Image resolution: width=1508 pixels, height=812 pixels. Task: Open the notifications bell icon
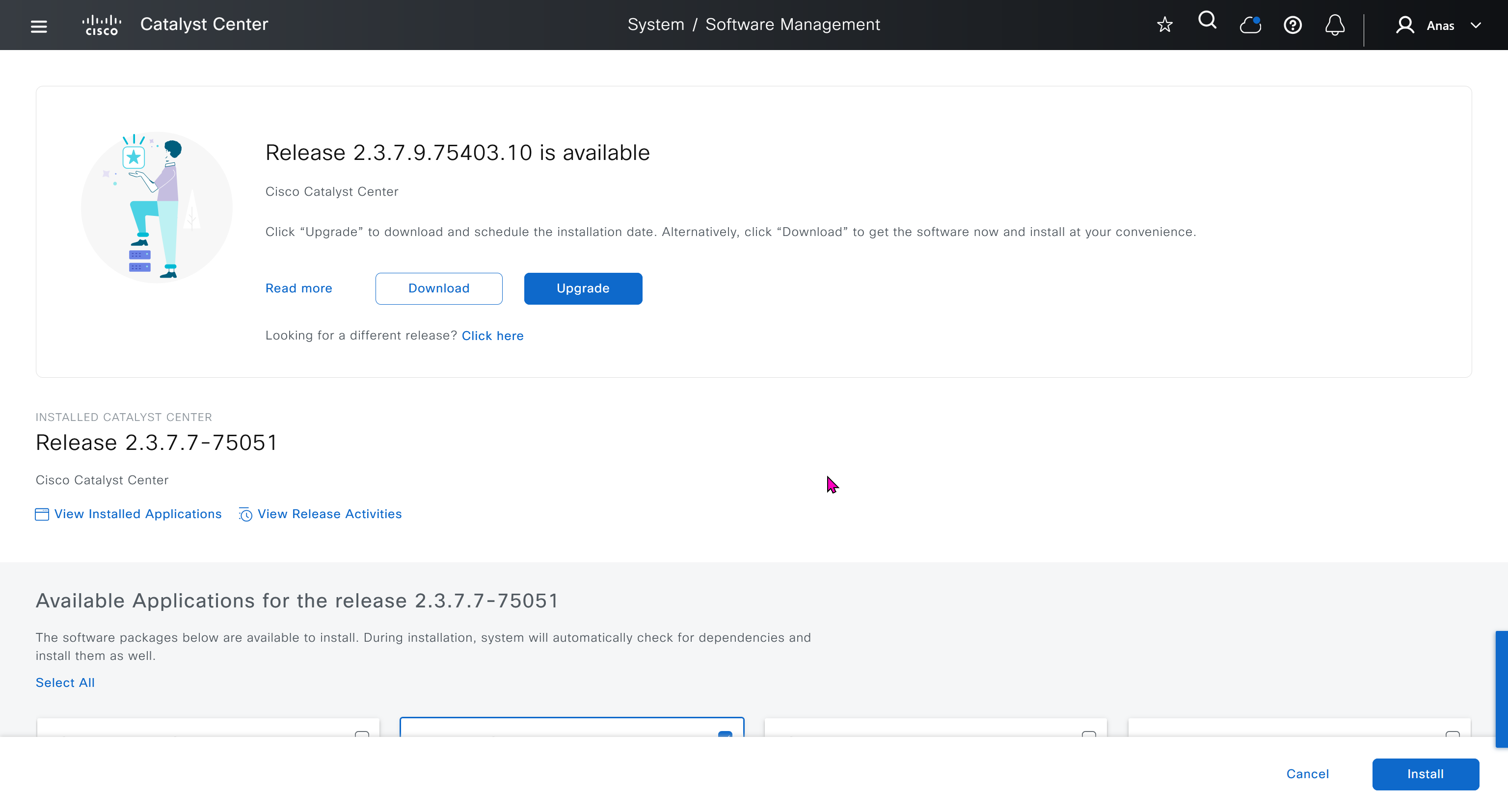1335,25
